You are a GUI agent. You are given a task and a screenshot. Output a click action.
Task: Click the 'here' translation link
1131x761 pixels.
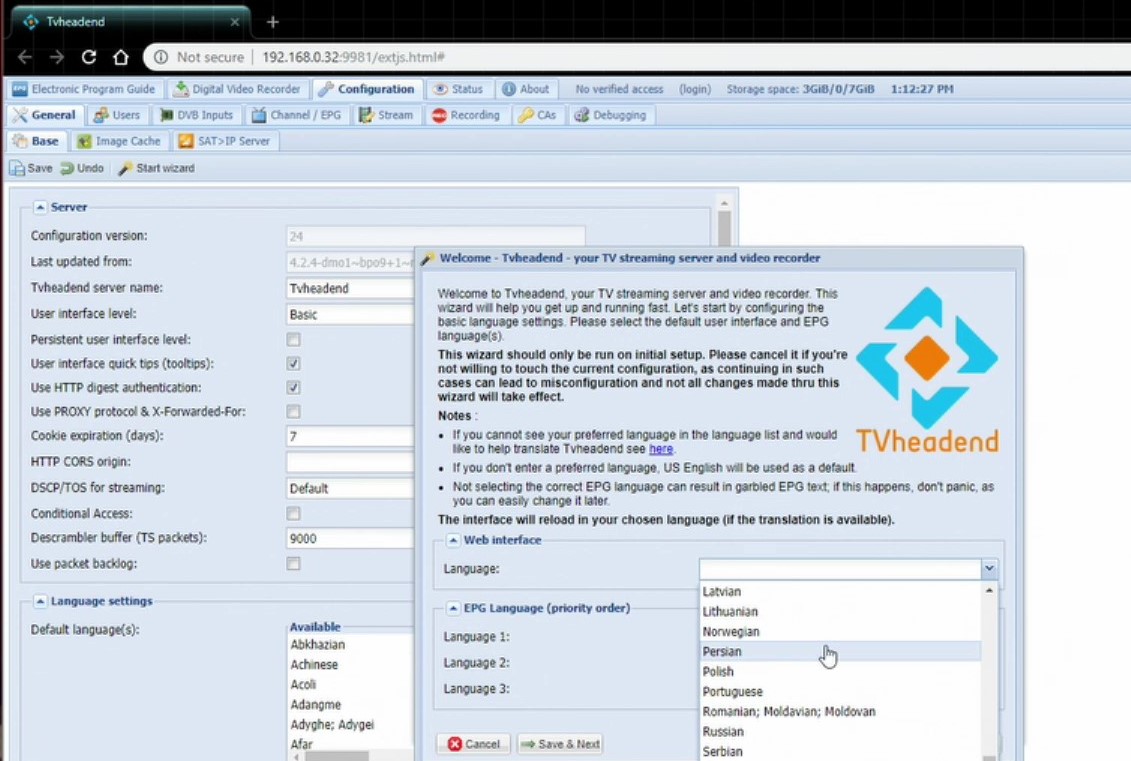[x=661, y=449]
